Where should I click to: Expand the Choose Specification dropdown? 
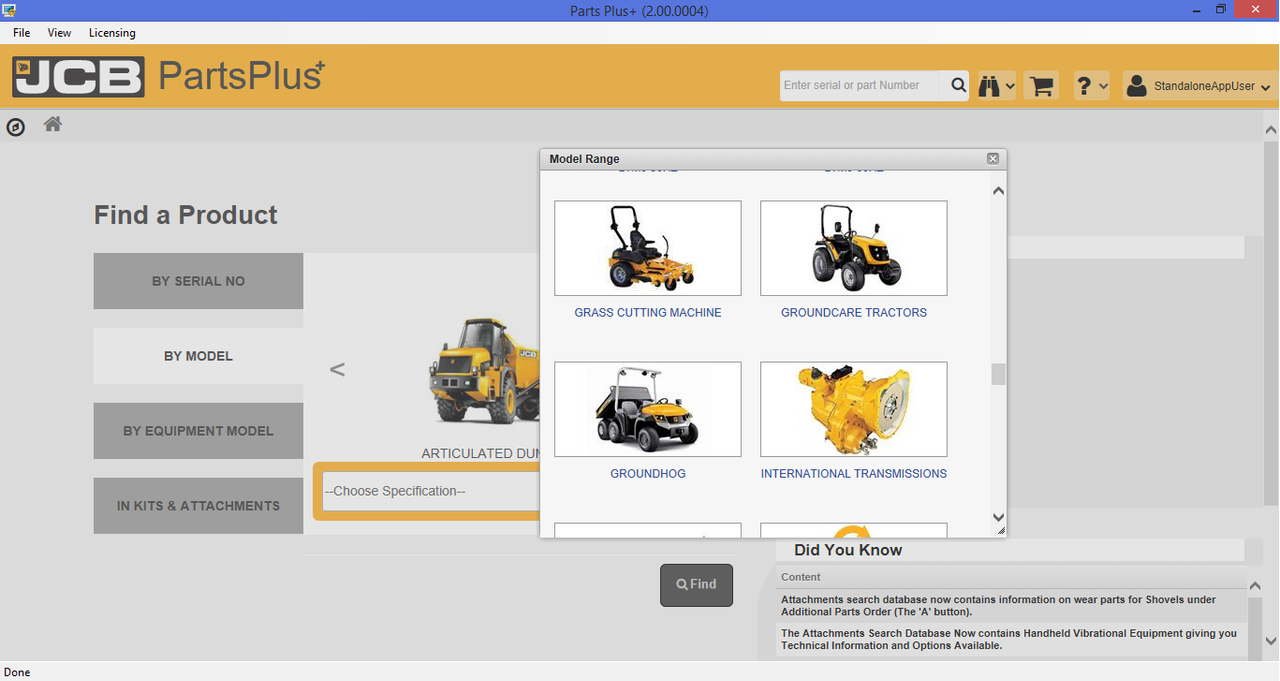(431, 491)
